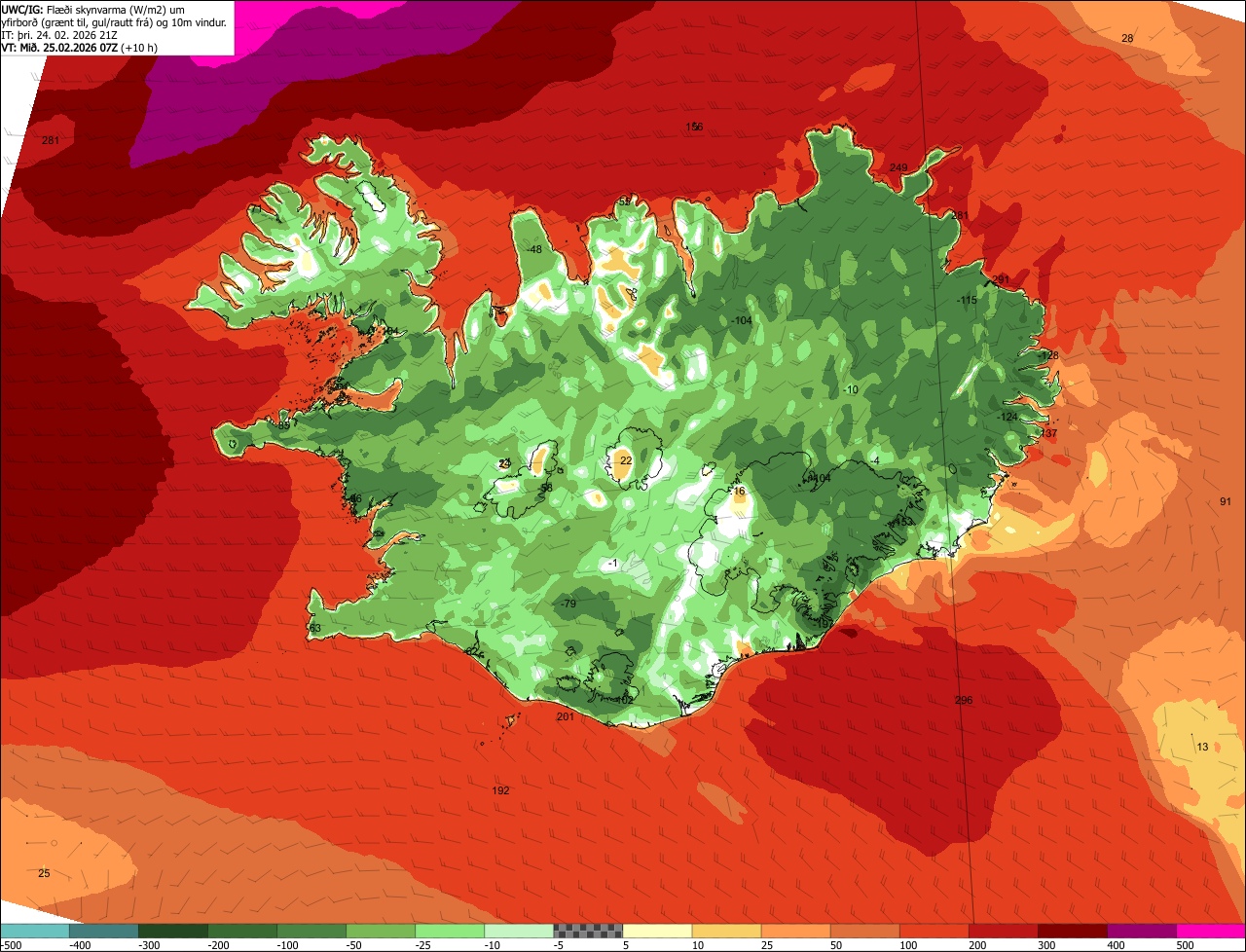This screenshot has height=952, width=1246.
Task: Click the '-48' value in north-west Iceland
Action: [x=533, y=250]
